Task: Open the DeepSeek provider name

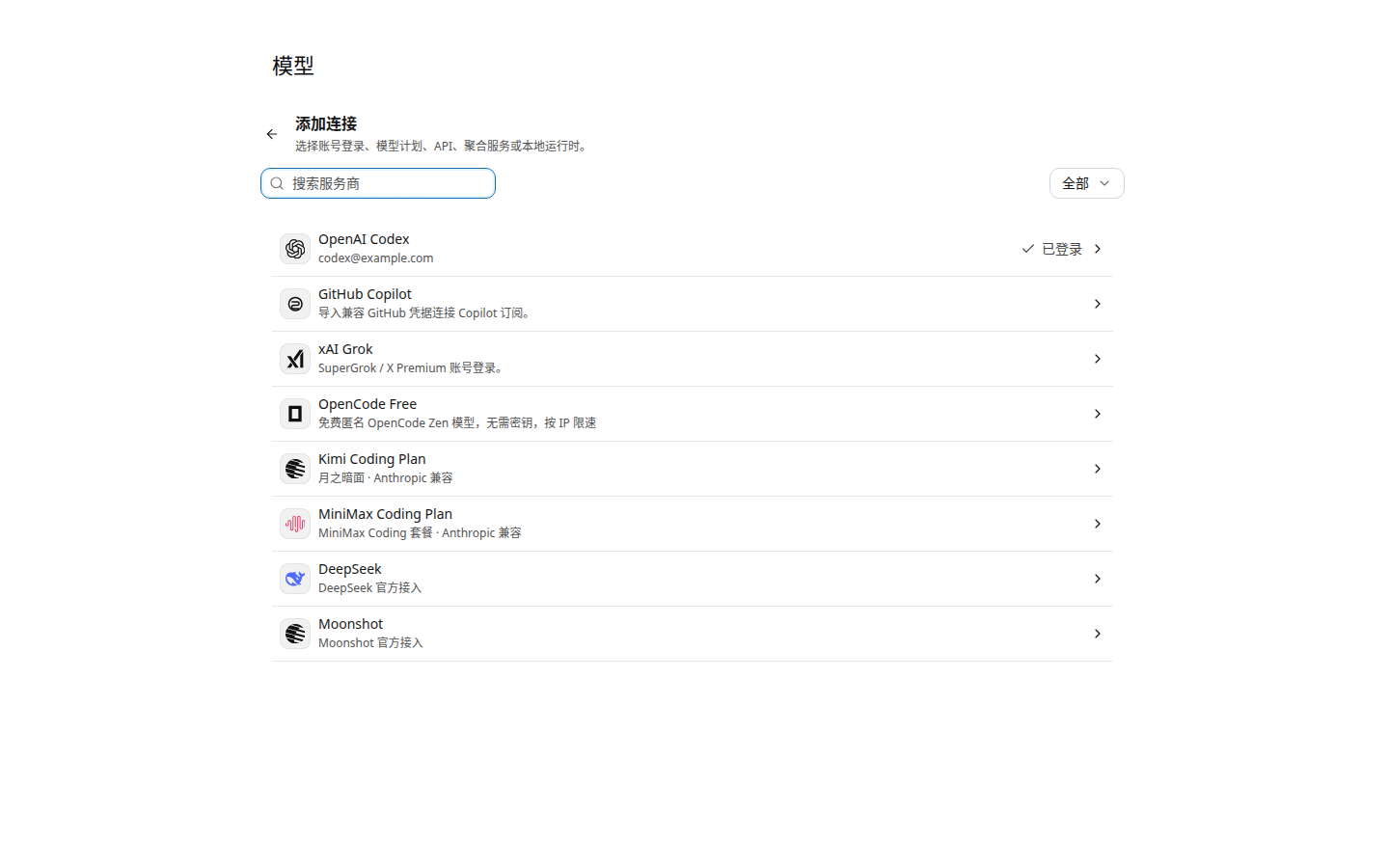Action: [350, 569]
